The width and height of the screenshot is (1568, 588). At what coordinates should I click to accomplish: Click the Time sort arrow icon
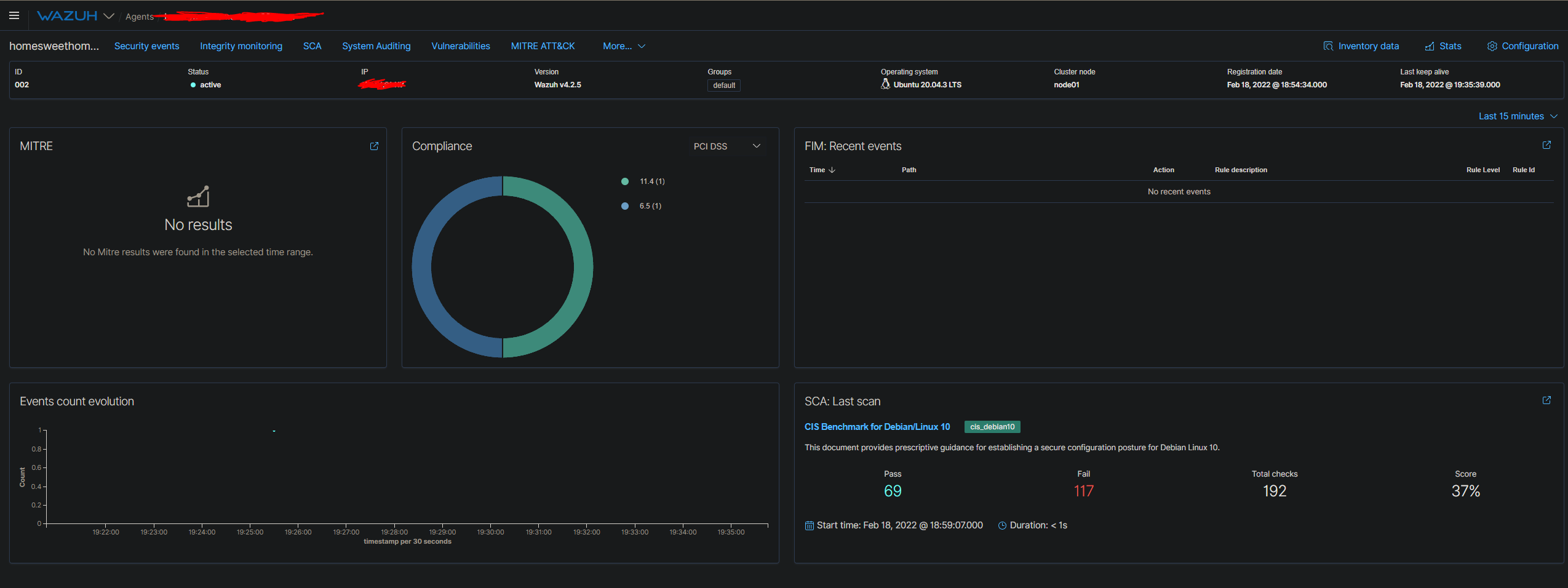(x=832, y=170)
